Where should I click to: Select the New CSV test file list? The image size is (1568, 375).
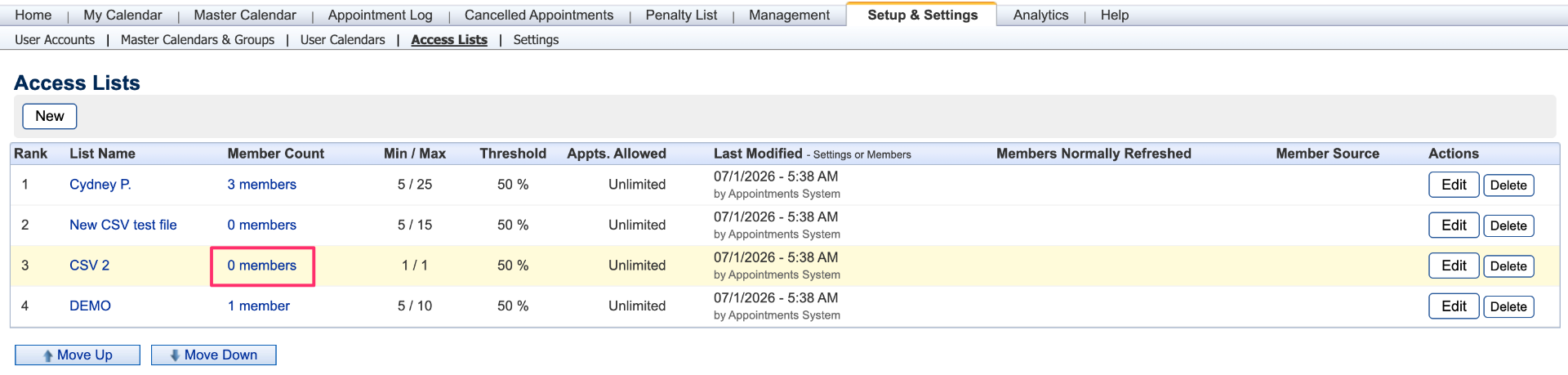[x=123, y=225]
